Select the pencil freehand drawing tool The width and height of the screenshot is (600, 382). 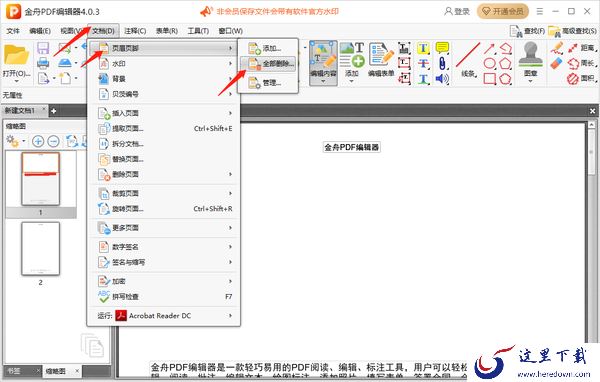(x=557, y=48)
